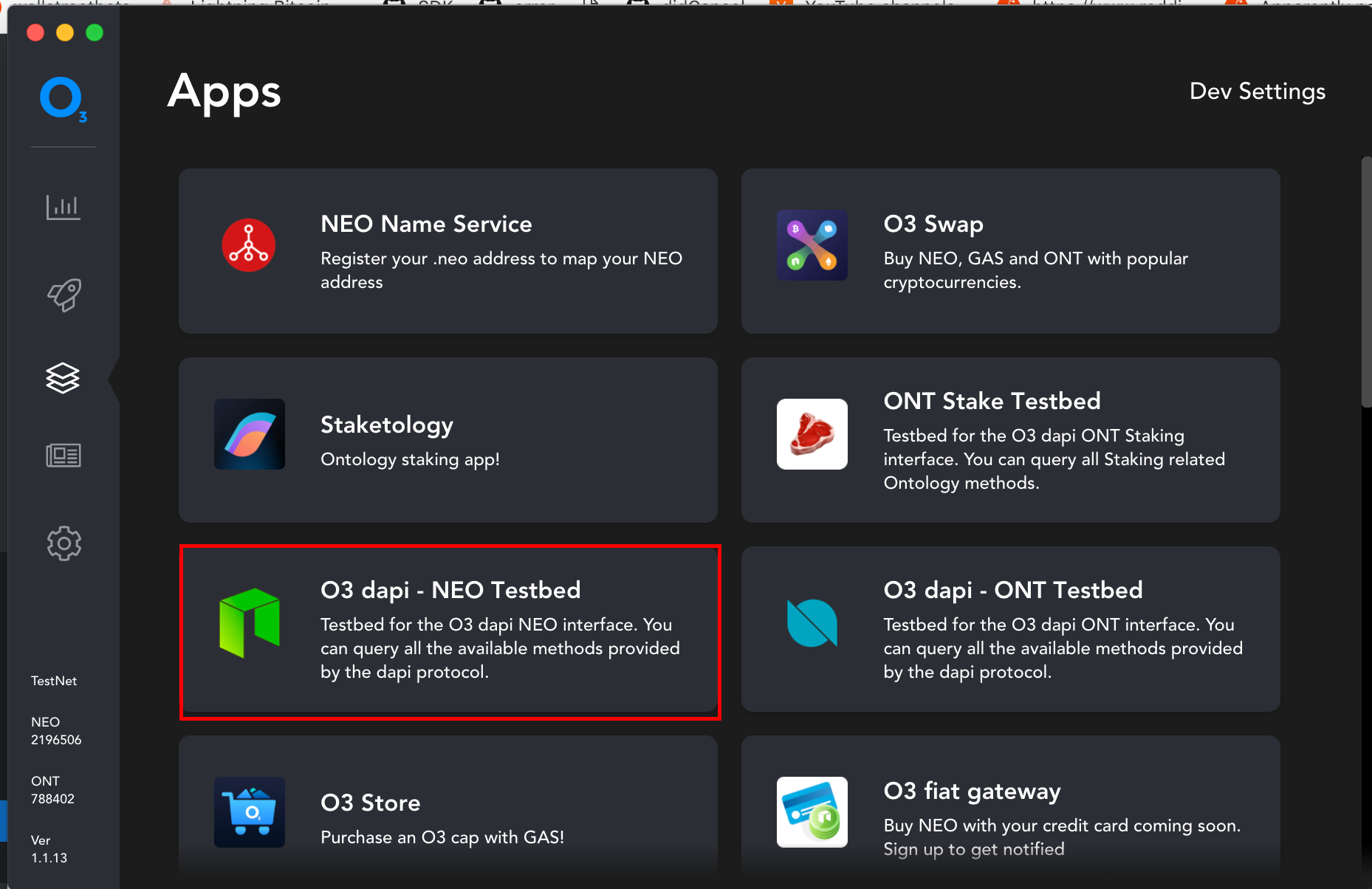Open the O3 fiat gateway title
Image resolution: width=1372 pixels, height=889 pixels.
click(x=972, y=792)
